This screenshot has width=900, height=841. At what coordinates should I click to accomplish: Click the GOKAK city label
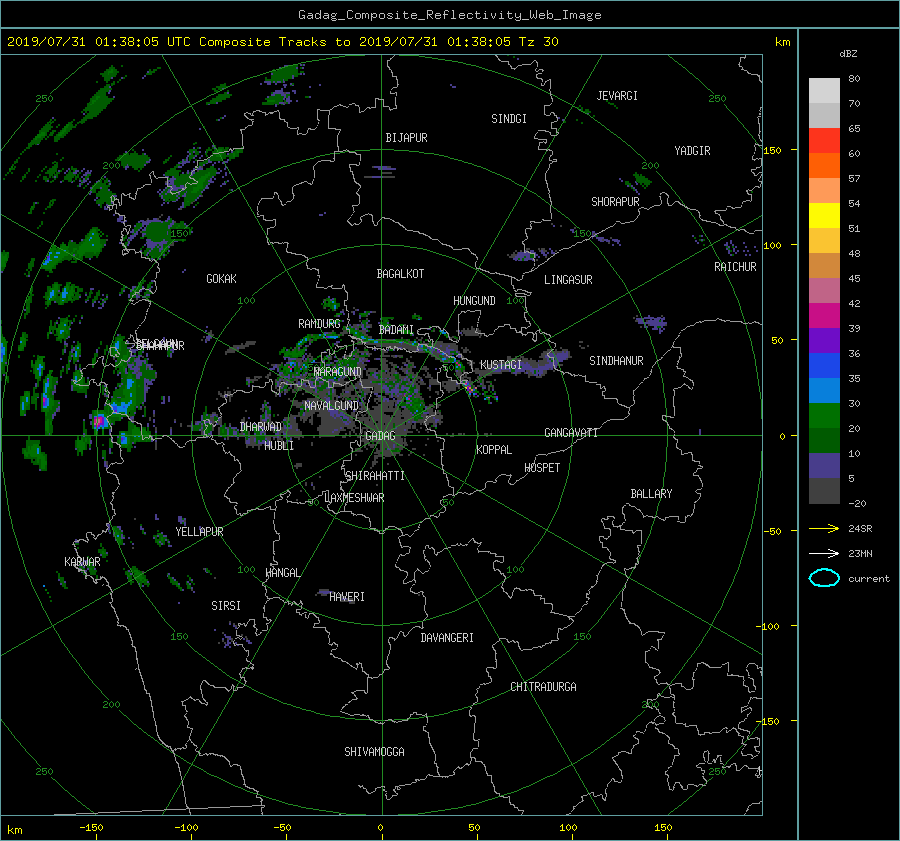[221, 279]
